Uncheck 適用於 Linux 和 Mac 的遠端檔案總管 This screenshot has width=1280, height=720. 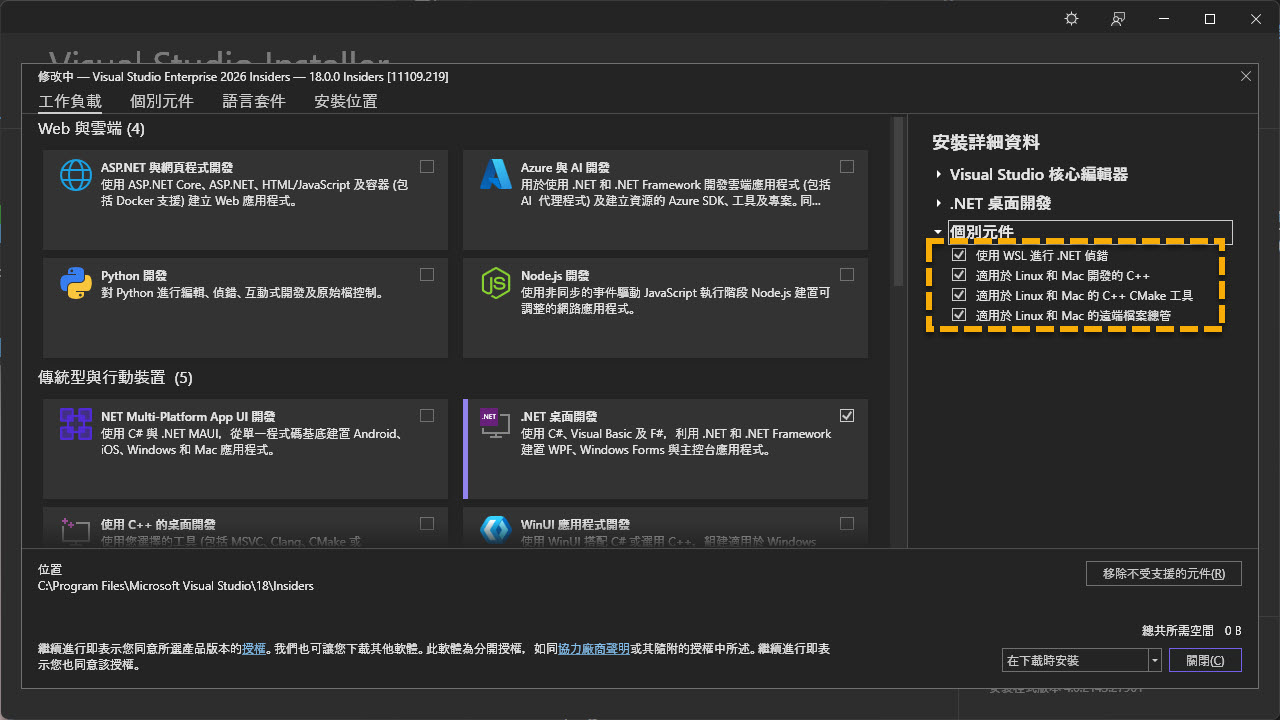tap(959, 316)
